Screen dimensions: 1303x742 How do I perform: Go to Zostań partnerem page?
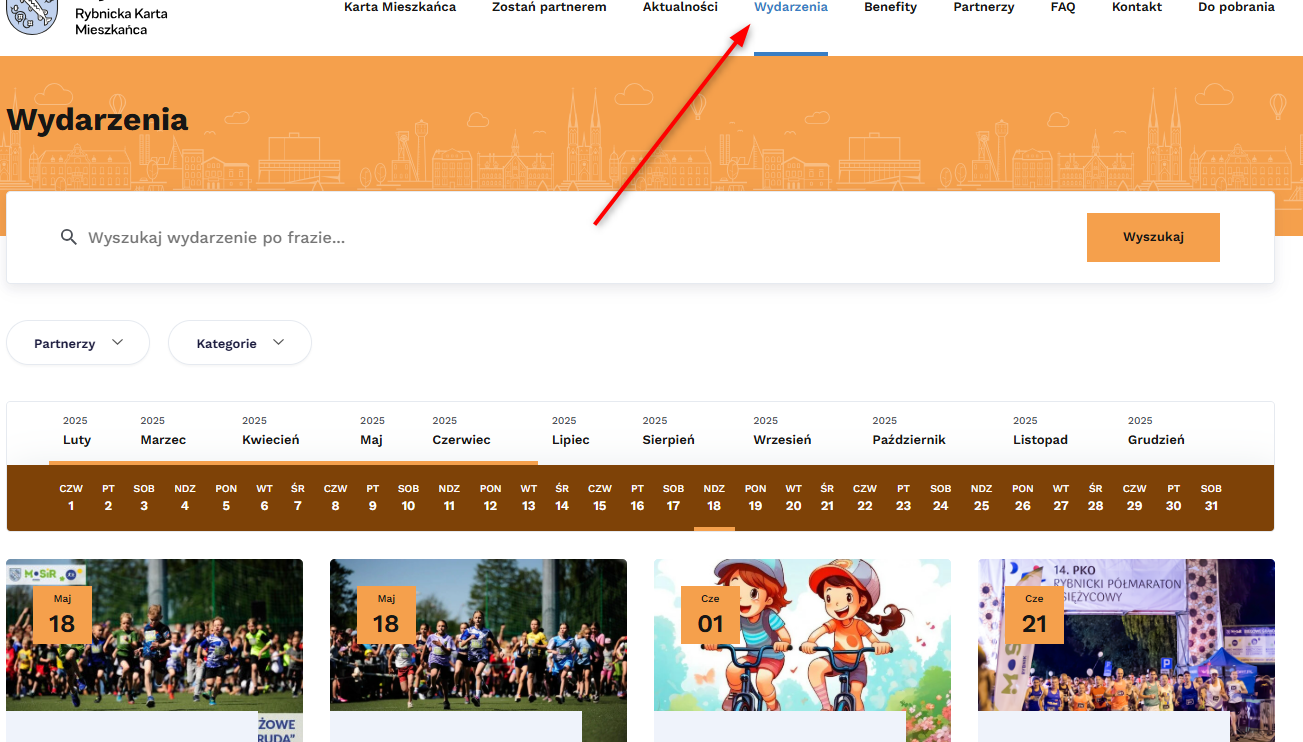pyautogui.click(x=549, y=7)
